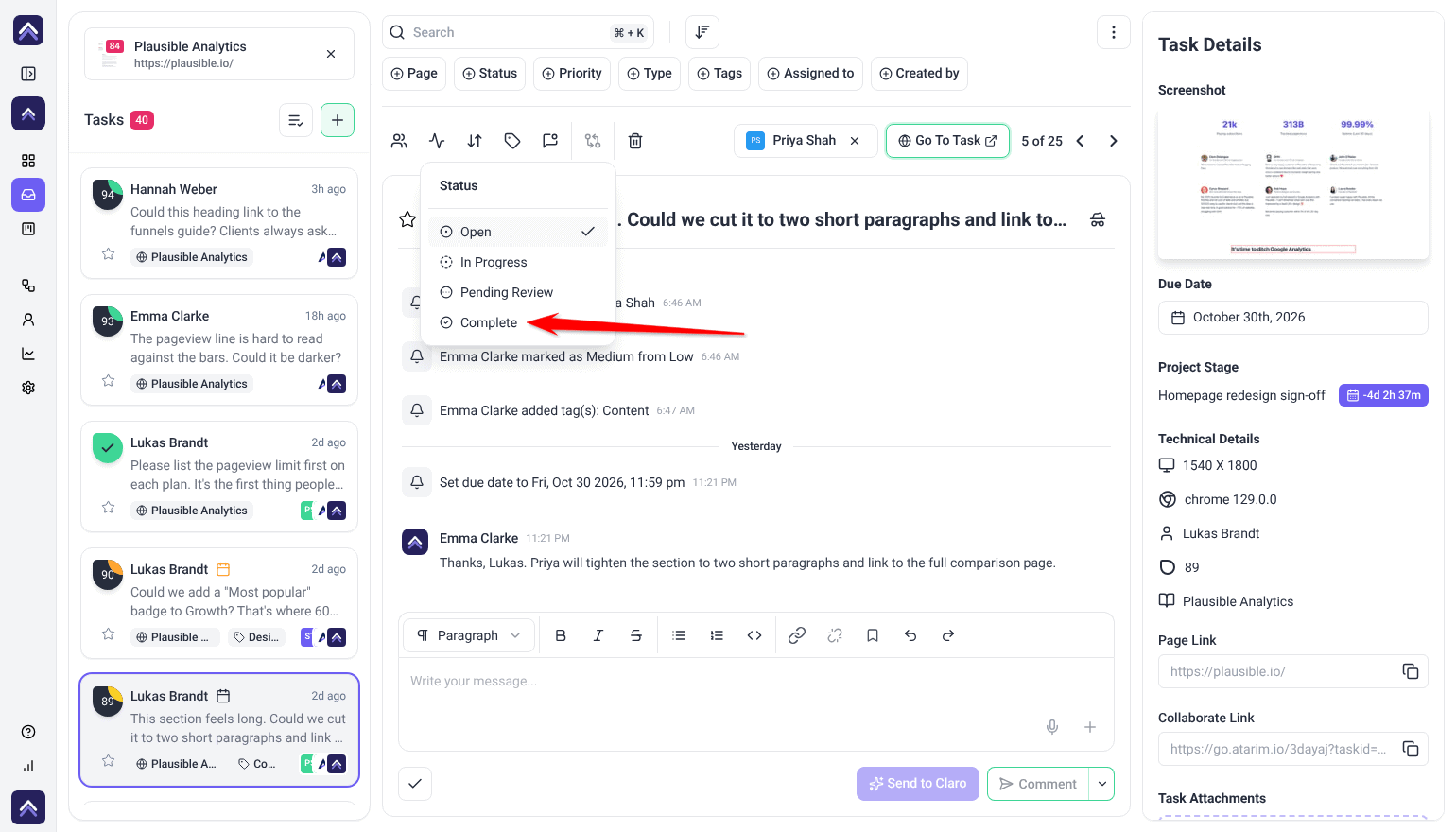Insert a code block in the editor
Viewport: 1456px width, 832px height.
(754, 635)
